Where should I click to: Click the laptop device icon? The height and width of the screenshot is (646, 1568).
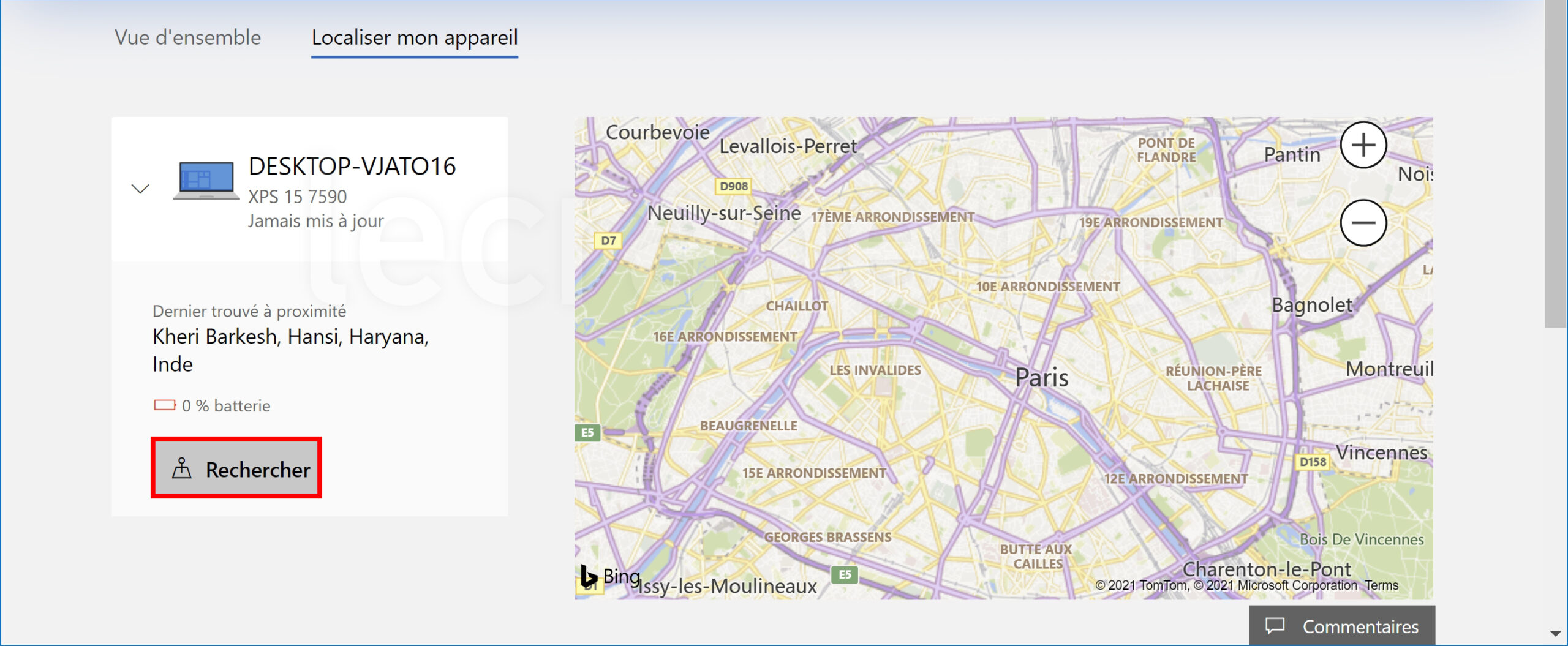(206, 180)
